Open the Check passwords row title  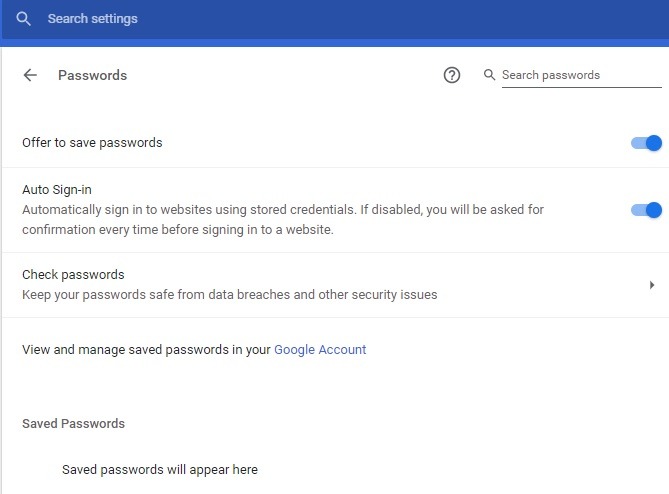pos(73,275)
